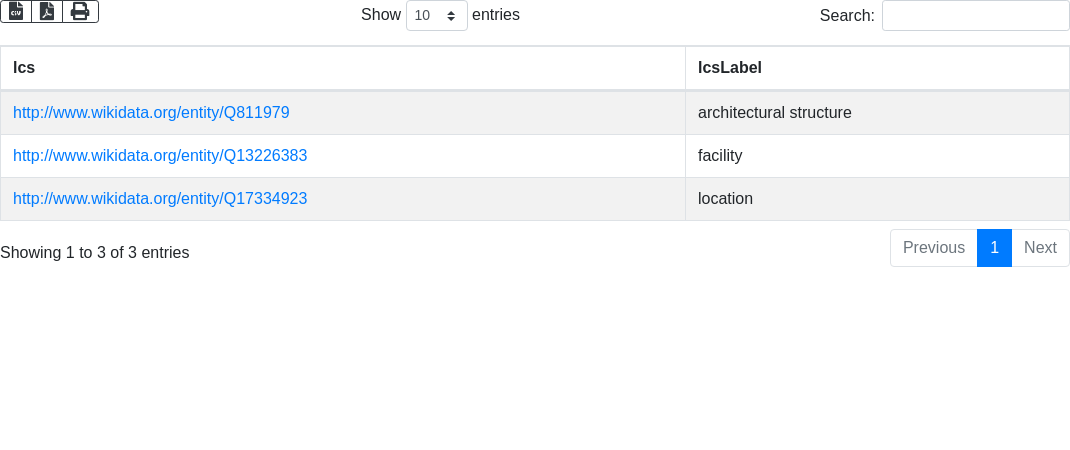Click the printer icon to print table
Screen dimensions: 1070x450
click(x=81, y=12)
